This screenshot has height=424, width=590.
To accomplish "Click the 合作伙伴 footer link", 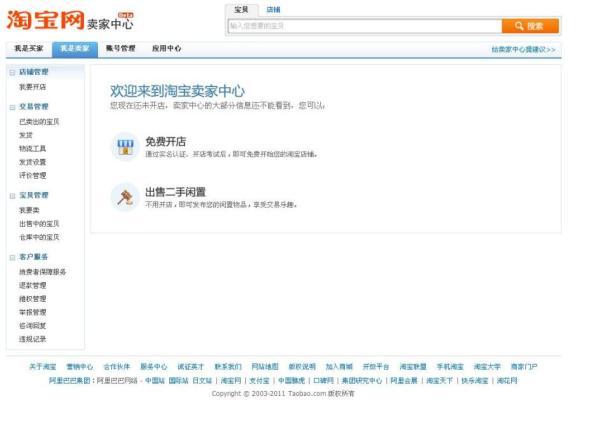I will pos(117,367).
